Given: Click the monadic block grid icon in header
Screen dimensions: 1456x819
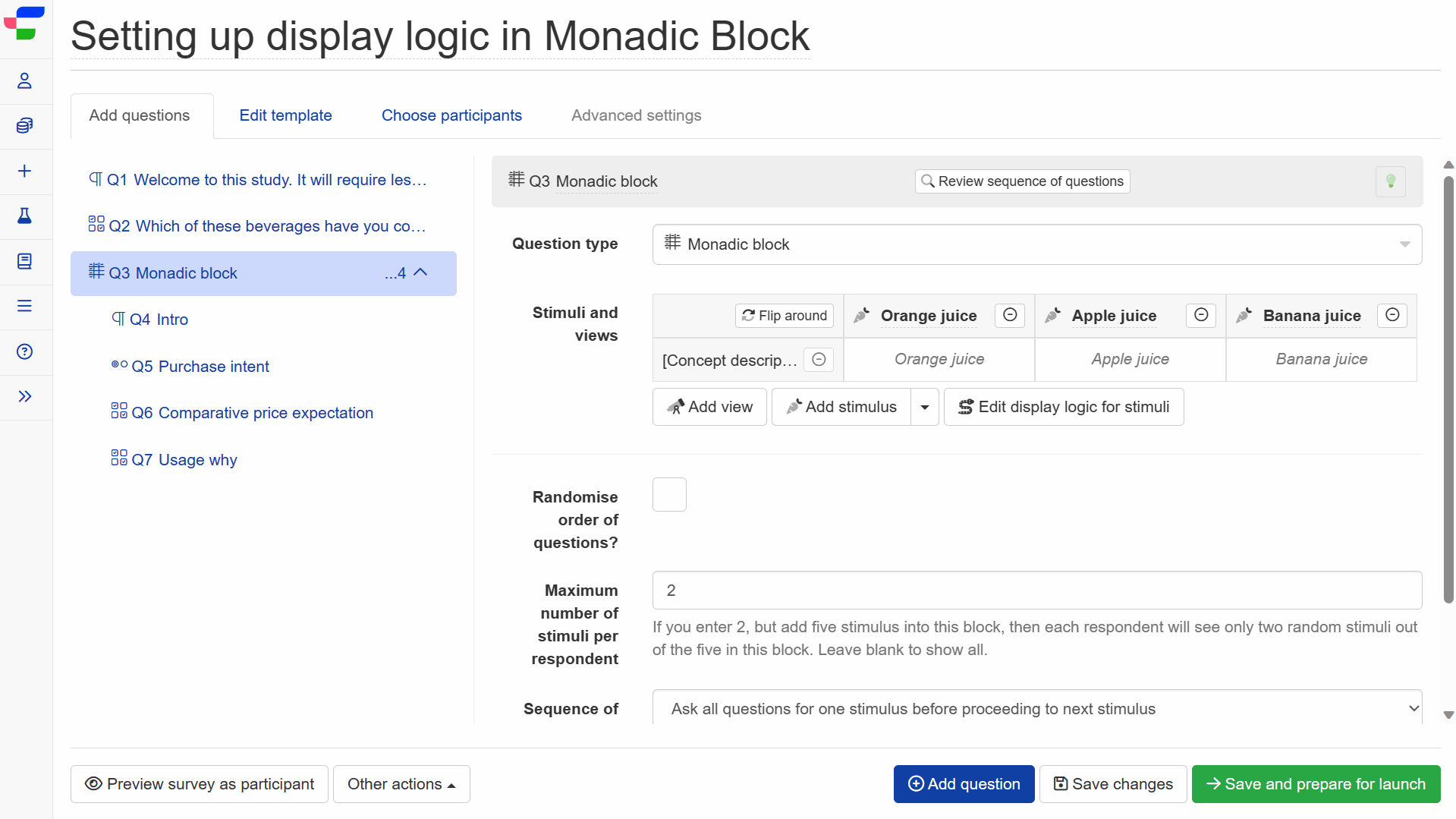Looking at the screenshot, I should [516, 179].
